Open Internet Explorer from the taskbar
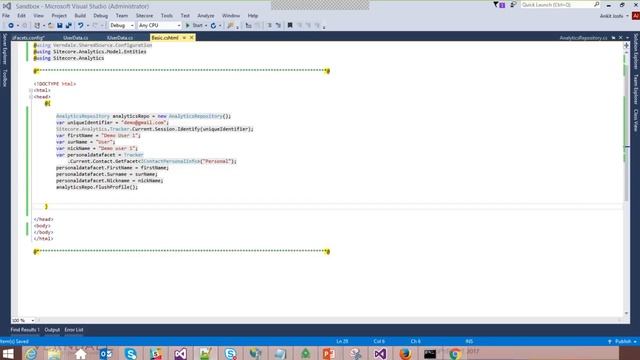 click(31, 353)
